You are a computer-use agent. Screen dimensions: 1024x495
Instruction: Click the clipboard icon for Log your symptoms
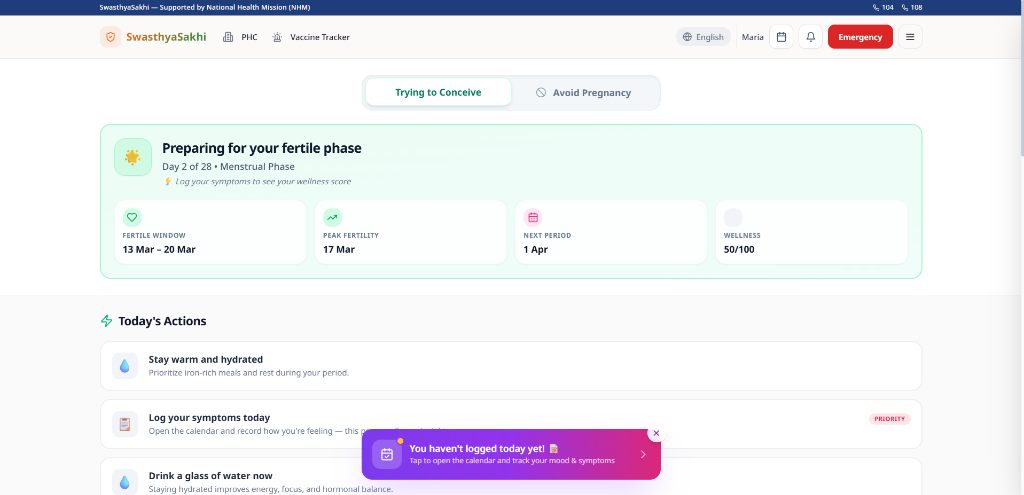coord(125,424)
